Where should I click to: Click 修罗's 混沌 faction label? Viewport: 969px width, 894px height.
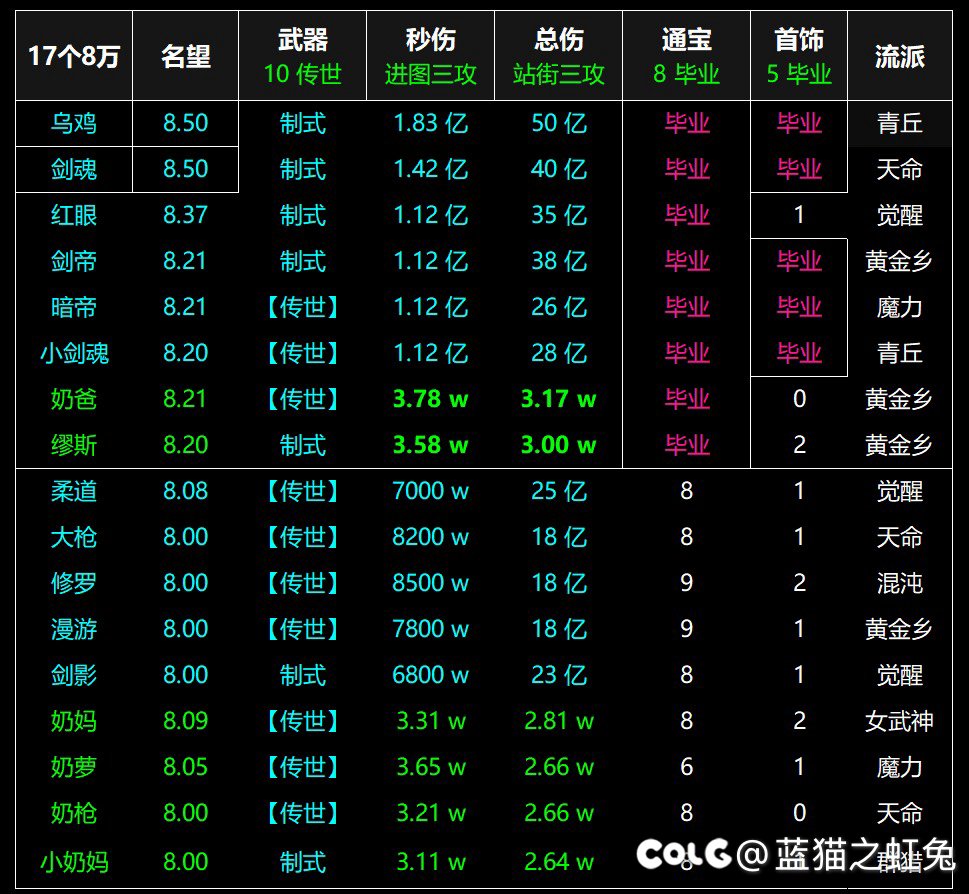coord(899,583)
